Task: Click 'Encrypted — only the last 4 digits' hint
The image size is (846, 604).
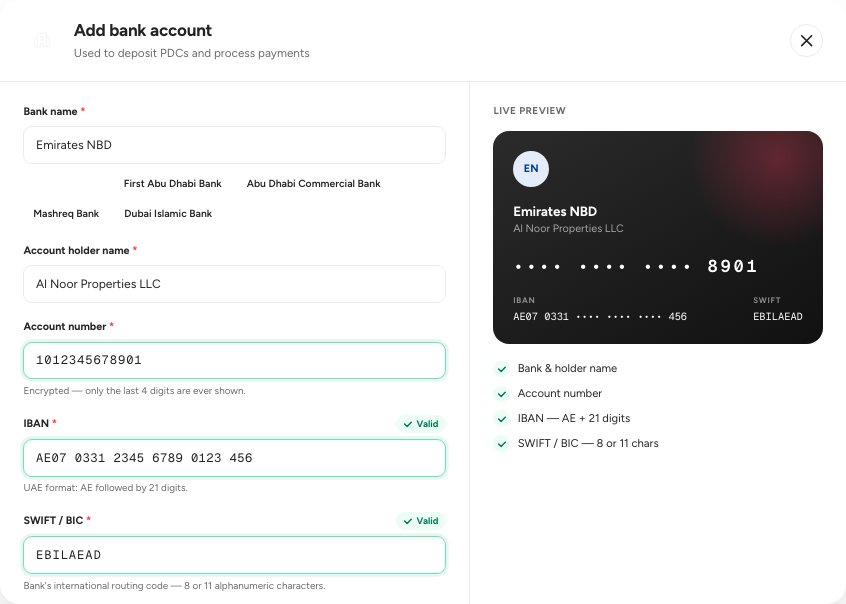Action: pos(134,391)
